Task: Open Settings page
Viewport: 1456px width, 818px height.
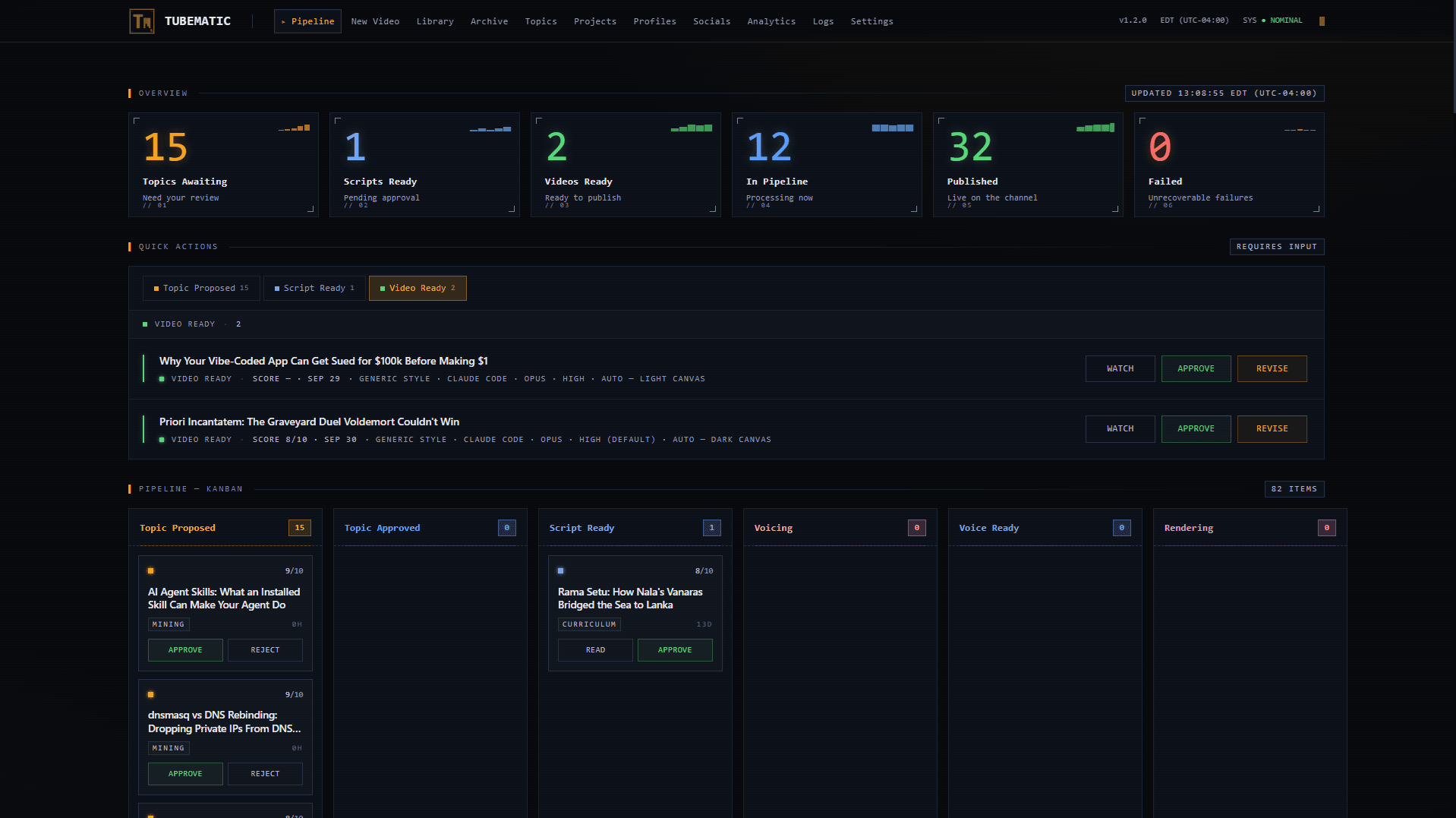Action: point(871,21)
